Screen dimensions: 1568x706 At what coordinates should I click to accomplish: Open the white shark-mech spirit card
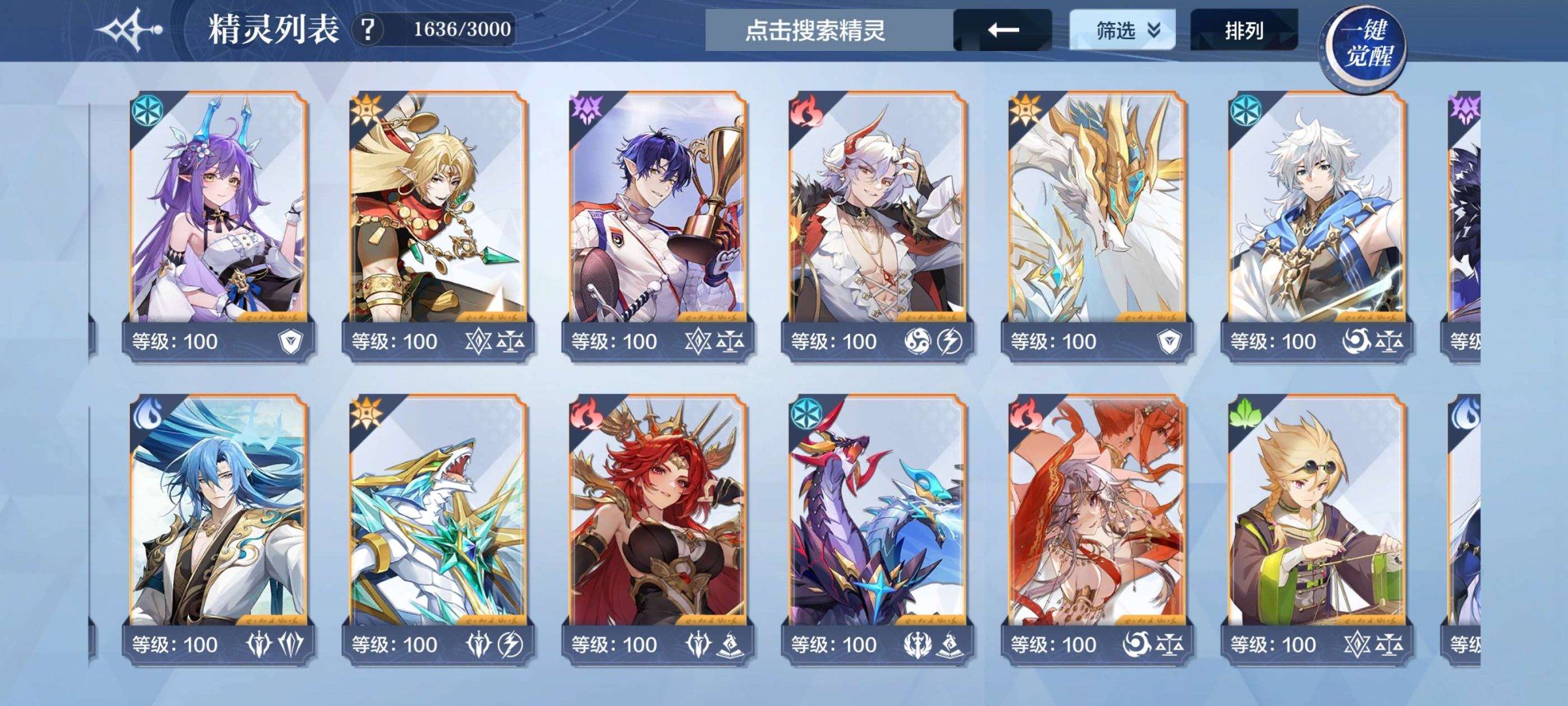coord(438,529)
